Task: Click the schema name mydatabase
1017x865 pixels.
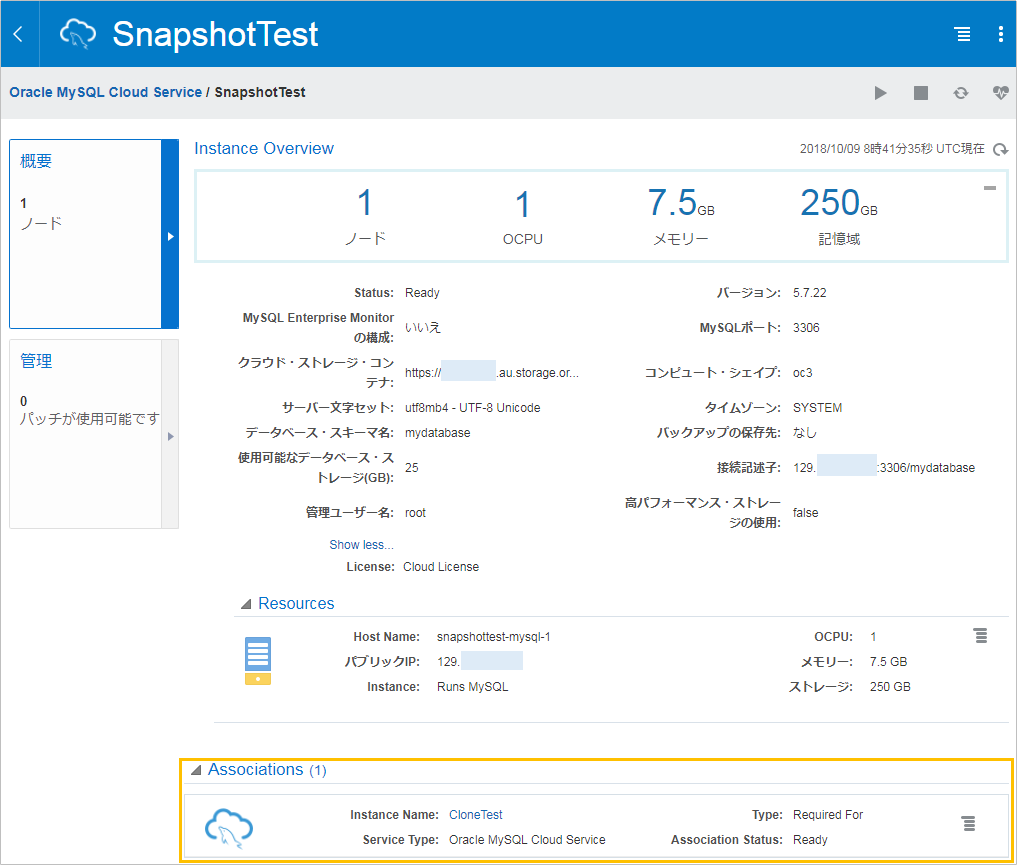Action: coord(438,432)
